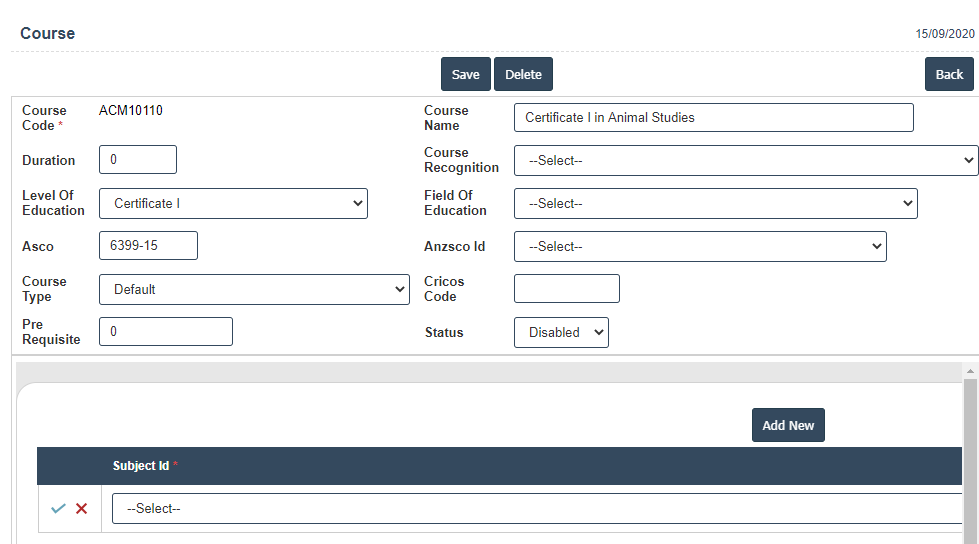Click the subject panel vertical scrollbar
Image resolution: width=979 pixels, height=544 pixels.
pos(969,450)
